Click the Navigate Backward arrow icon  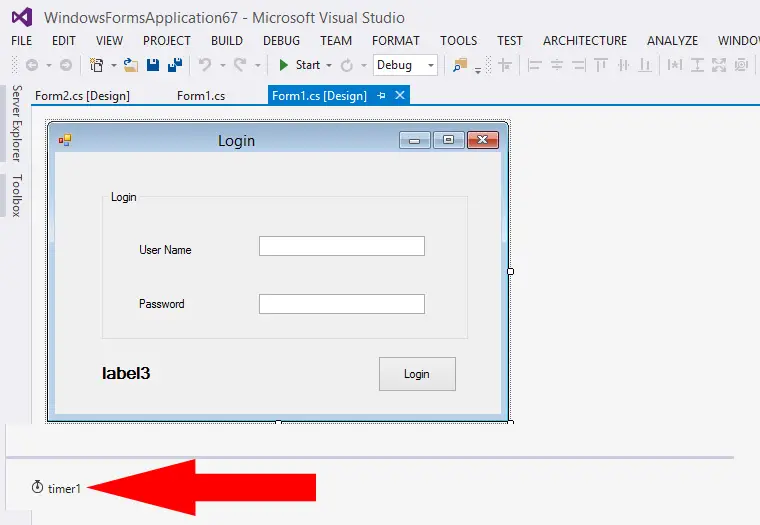coord(32,65)
